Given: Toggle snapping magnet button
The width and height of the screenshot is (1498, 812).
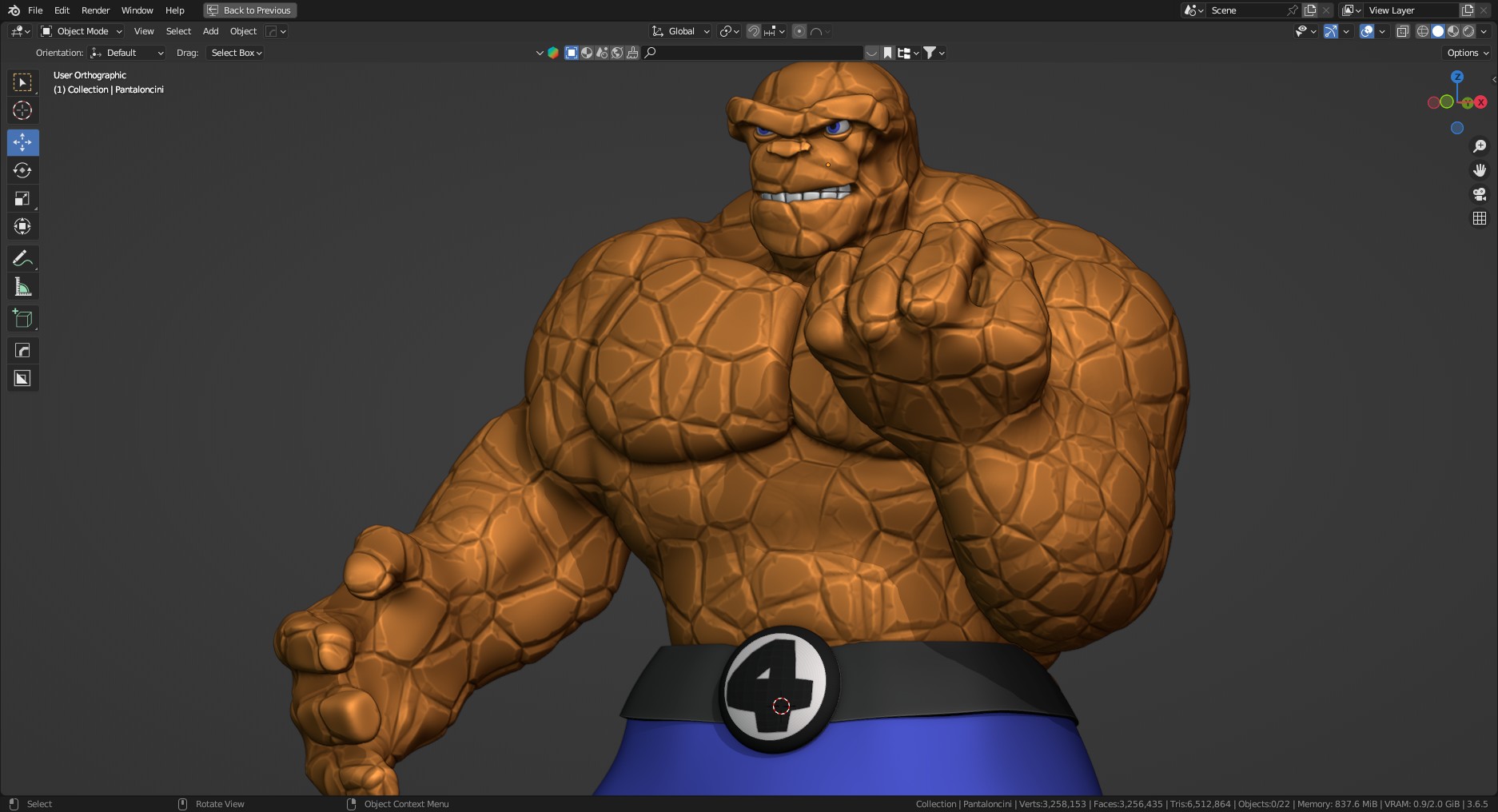Looking at the screenshot, I should coord(753,31).
